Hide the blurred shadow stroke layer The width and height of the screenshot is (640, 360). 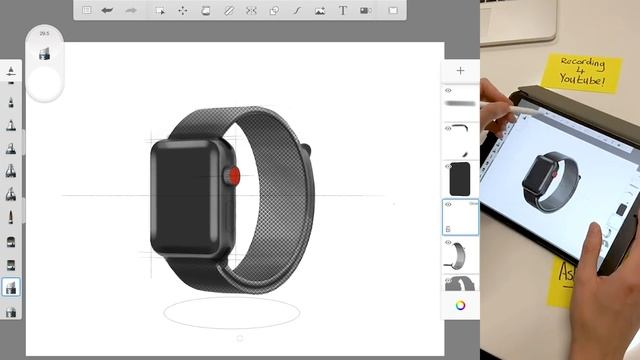[x=448, y=90]
